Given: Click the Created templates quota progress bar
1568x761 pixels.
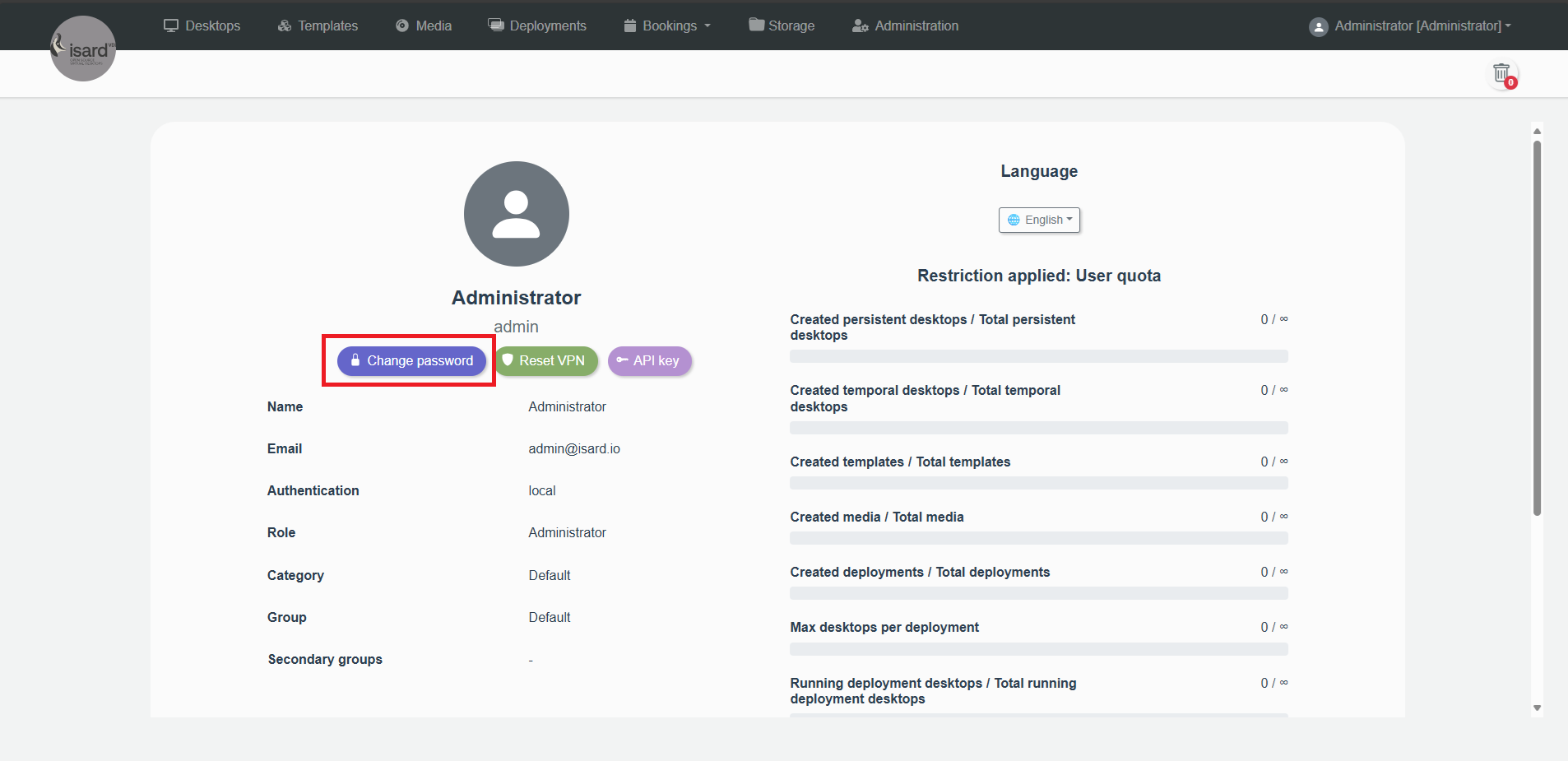Looking at the screenshot, I should click(1038, 483).
